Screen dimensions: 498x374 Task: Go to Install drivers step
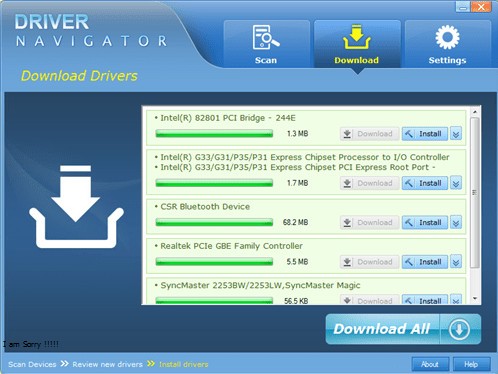(x=184, y=364)
